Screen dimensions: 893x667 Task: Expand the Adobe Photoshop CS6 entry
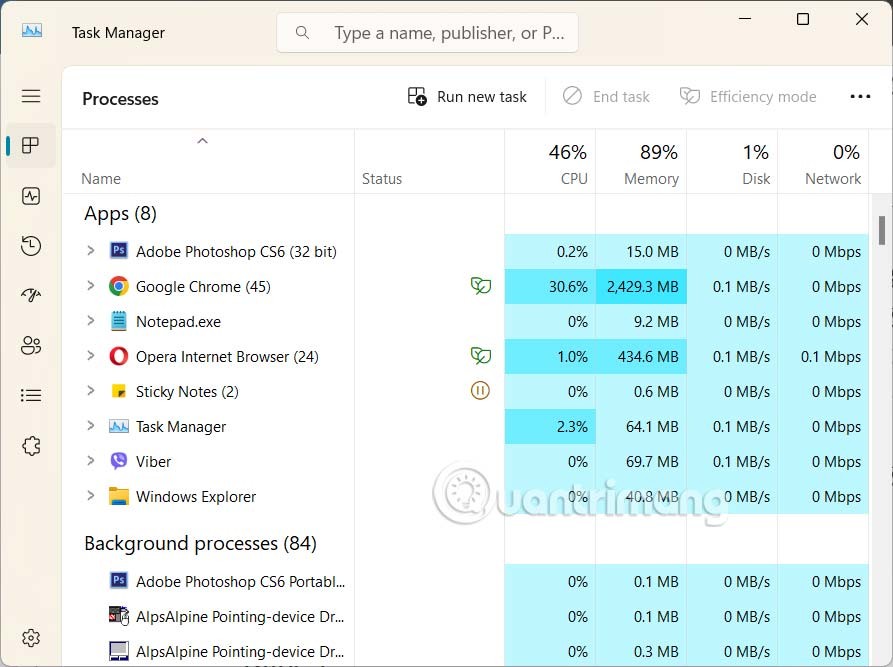point(91,251)
